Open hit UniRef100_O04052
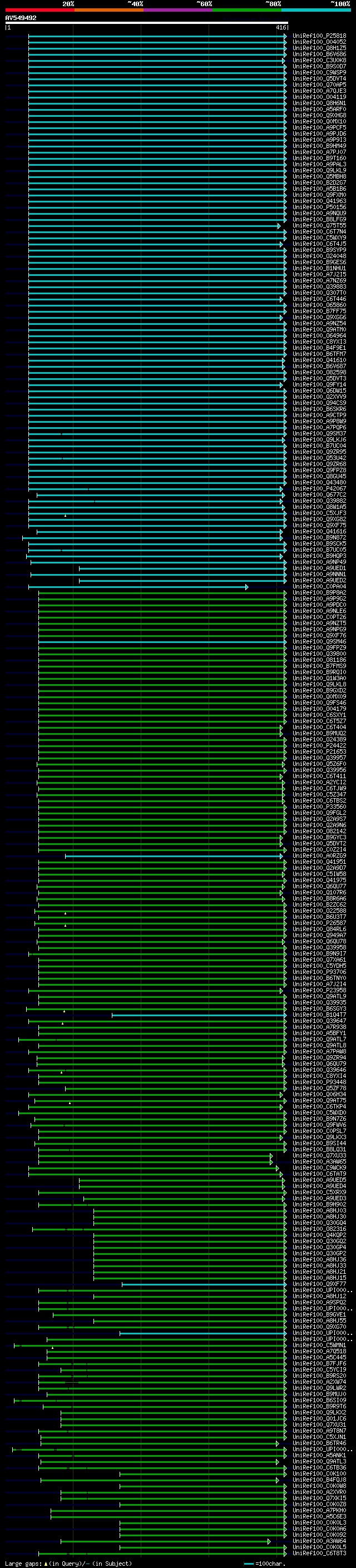Screen dimensions: 356x1568 tap(319, 42)
